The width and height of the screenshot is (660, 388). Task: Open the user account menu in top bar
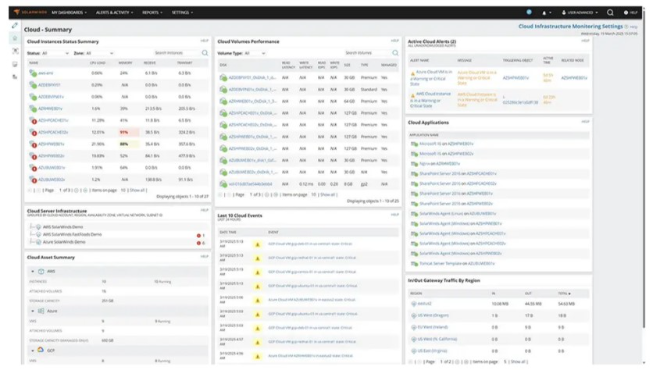pos(580,13)
